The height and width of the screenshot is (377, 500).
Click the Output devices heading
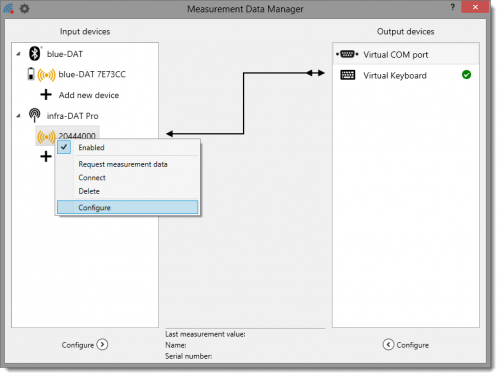[406, 31]
